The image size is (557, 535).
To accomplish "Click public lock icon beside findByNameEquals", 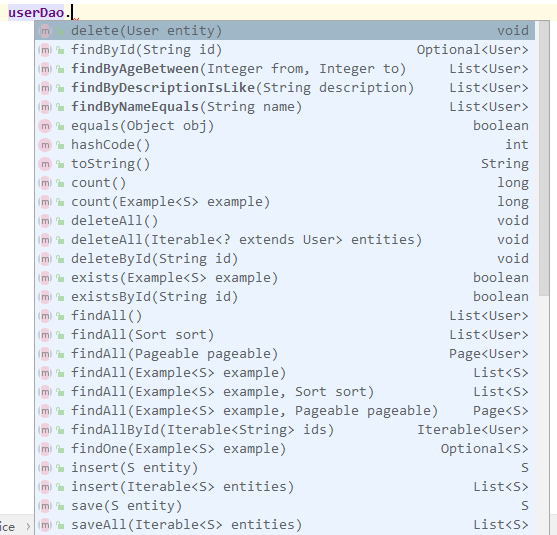I will click(60, 107).
